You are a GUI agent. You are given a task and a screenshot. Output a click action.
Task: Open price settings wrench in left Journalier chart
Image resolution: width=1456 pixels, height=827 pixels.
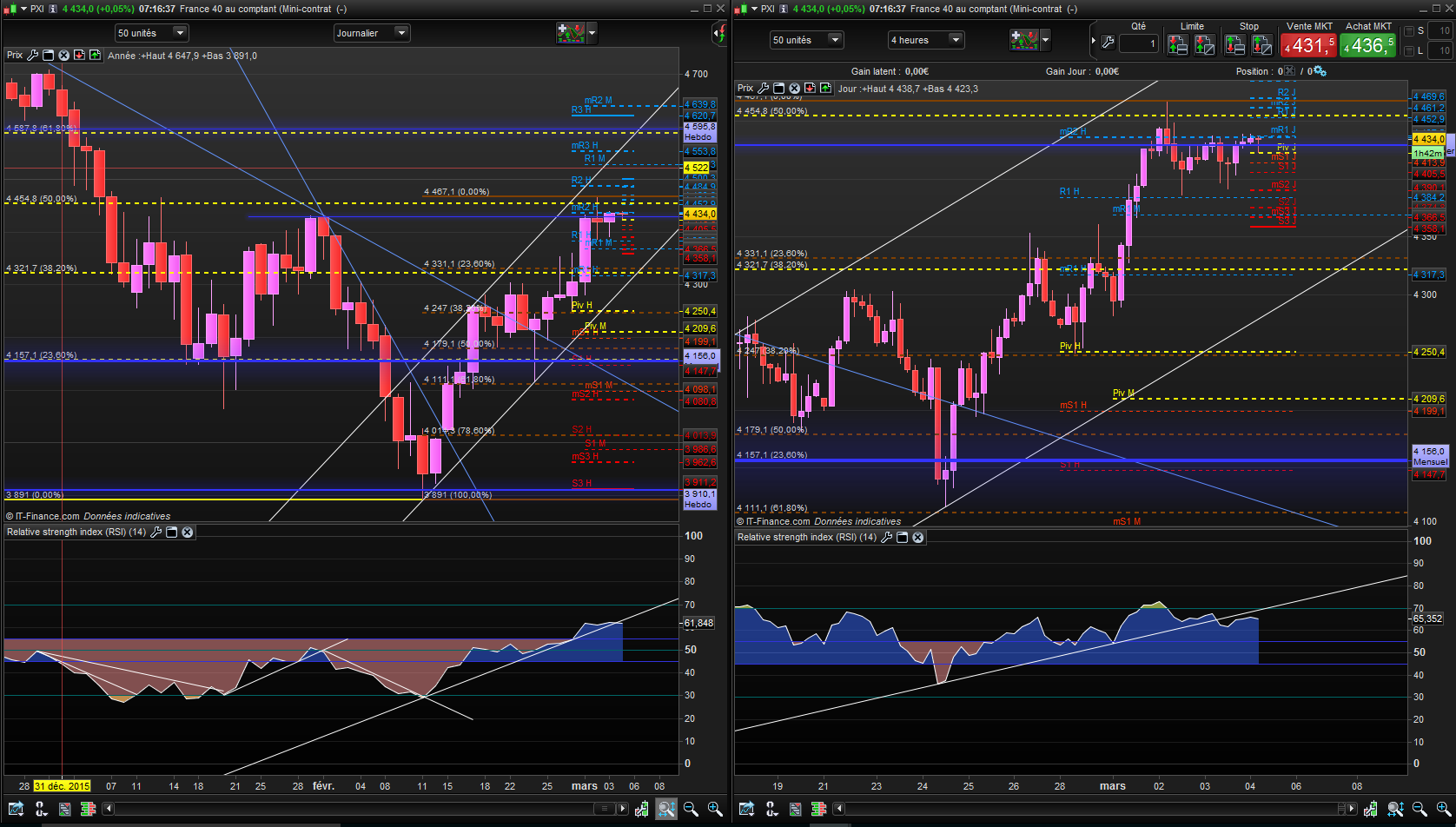[x=33, y=55]
